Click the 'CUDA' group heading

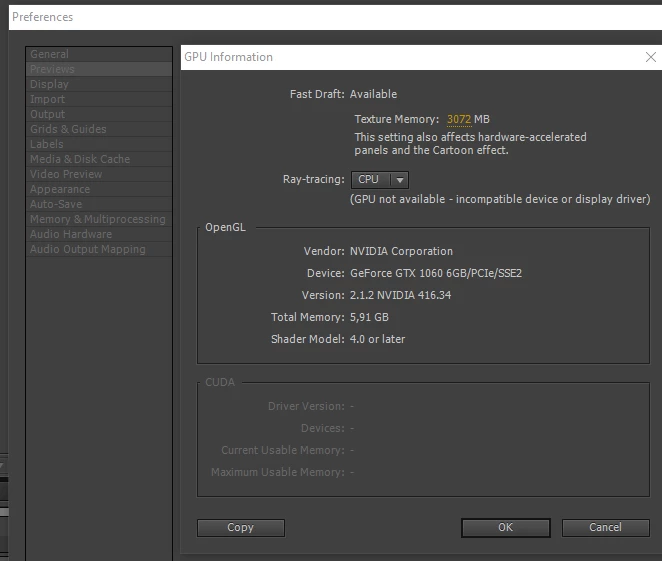[x=220, y=382]
